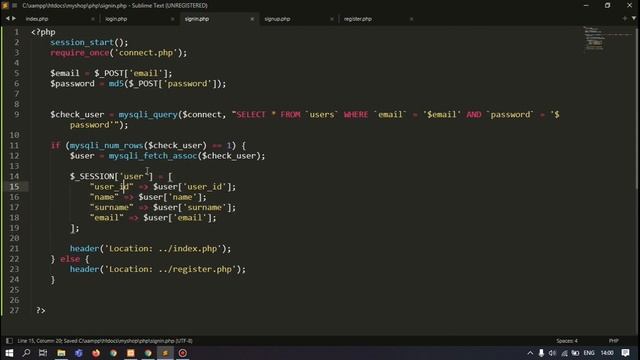Click the WHERE keyword in the SQL query

(x=356, y=114)
